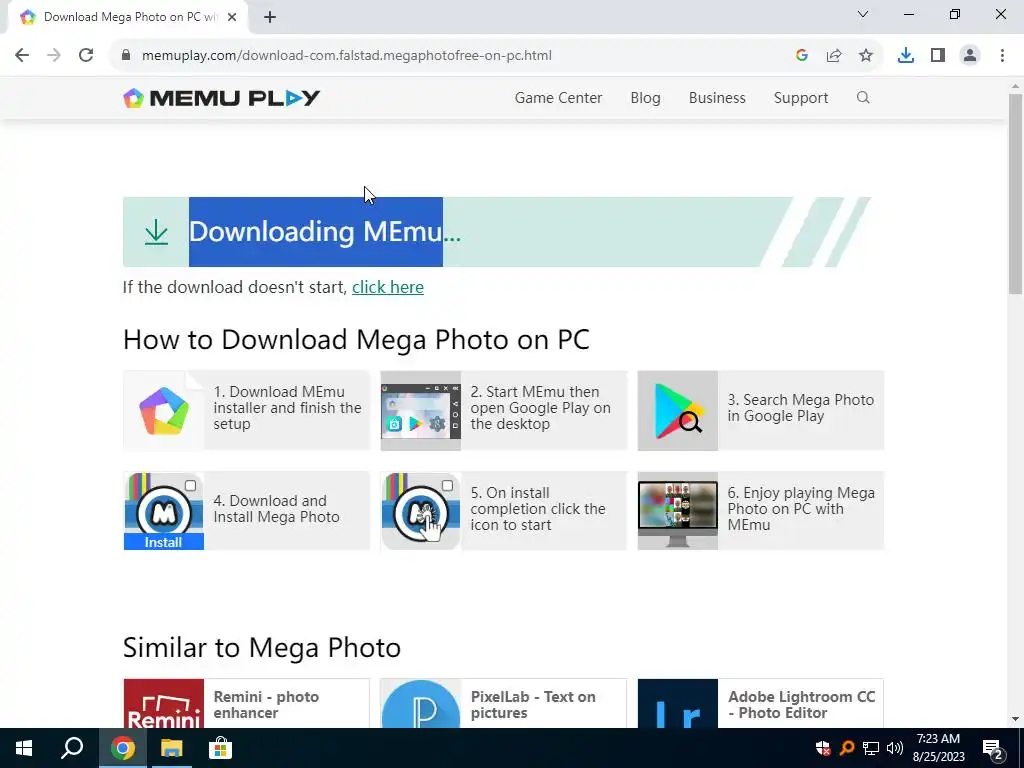Open the Remini photo enhancer link
Screen dimensions: 1024x768
(x=266, y=705)
